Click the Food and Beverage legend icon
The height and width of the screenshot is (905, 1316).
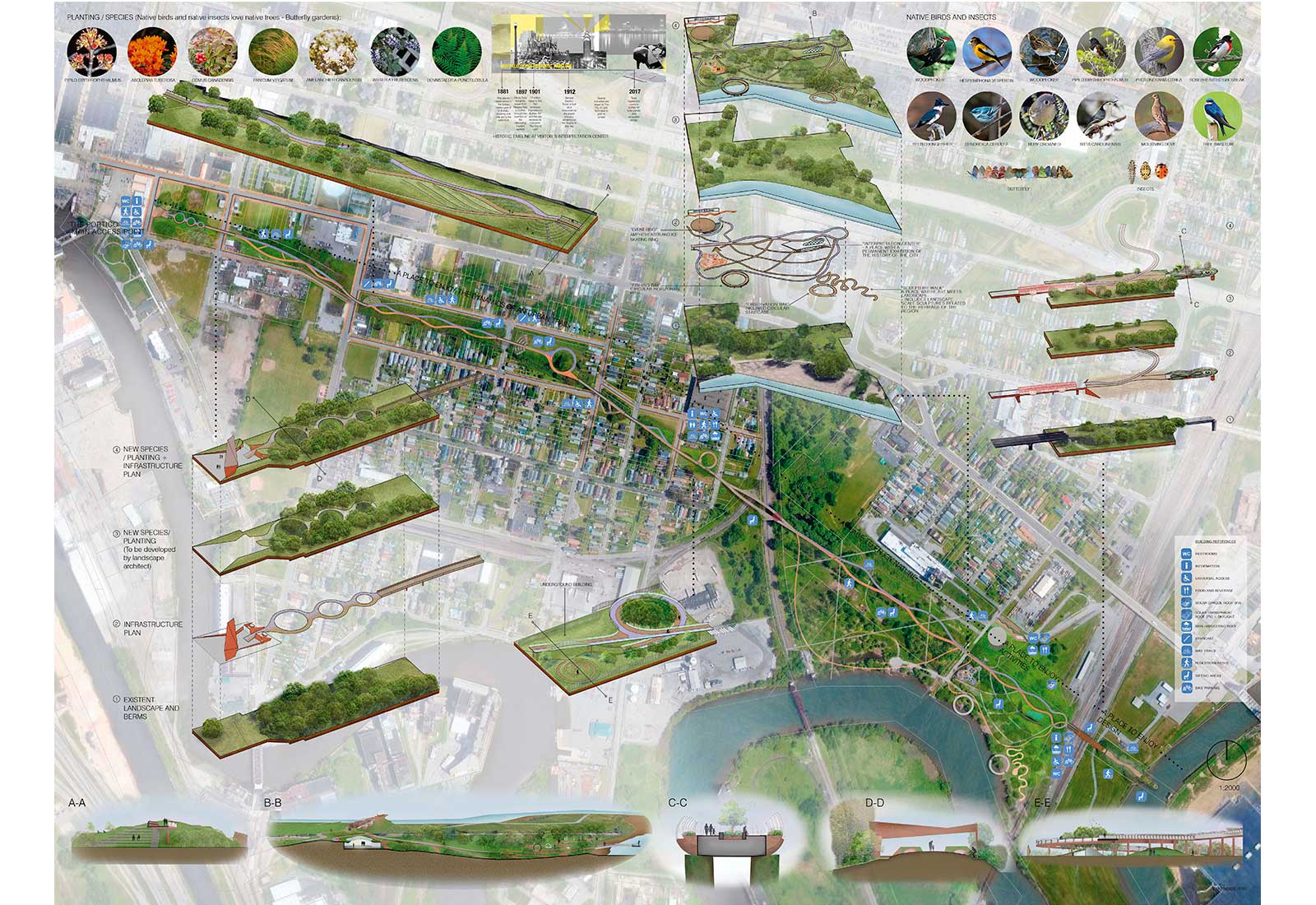[x=1186, y=590]
